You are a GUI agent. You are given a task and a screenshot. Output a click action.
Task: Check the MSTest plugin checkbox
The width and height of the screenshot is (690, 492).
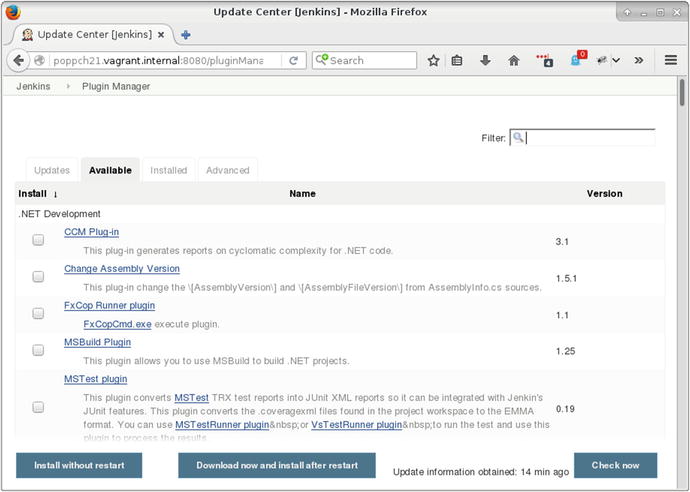38,407
